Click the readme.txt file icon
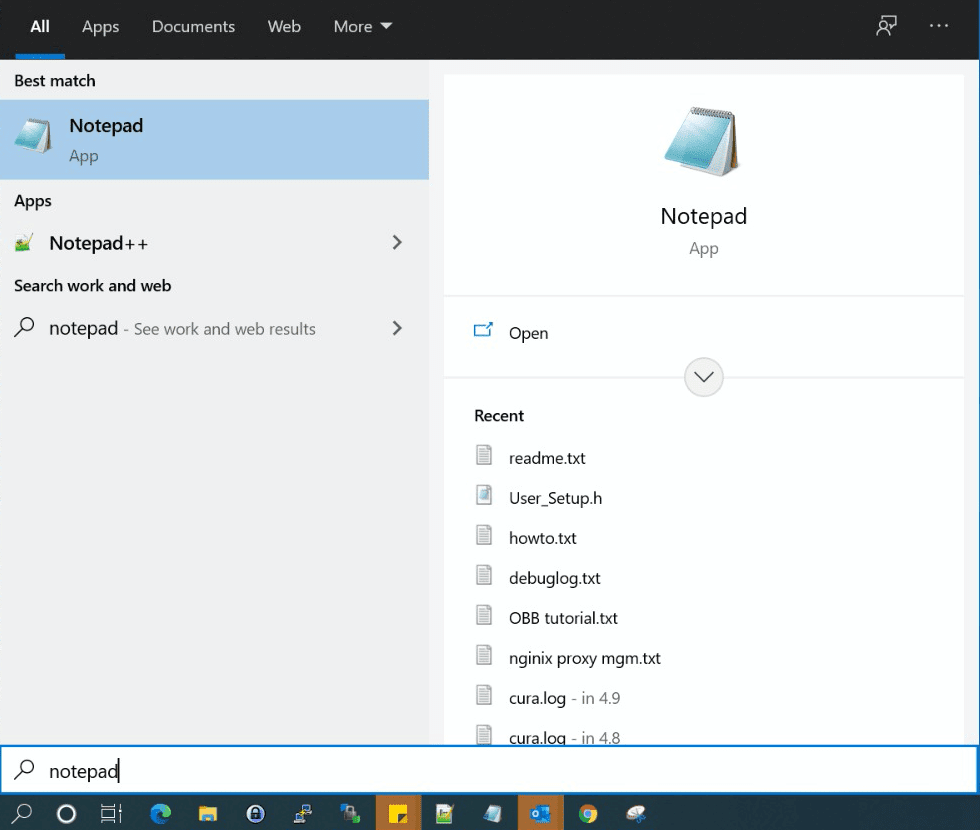Viewport: 980px width, 830px height. (483, 457)
